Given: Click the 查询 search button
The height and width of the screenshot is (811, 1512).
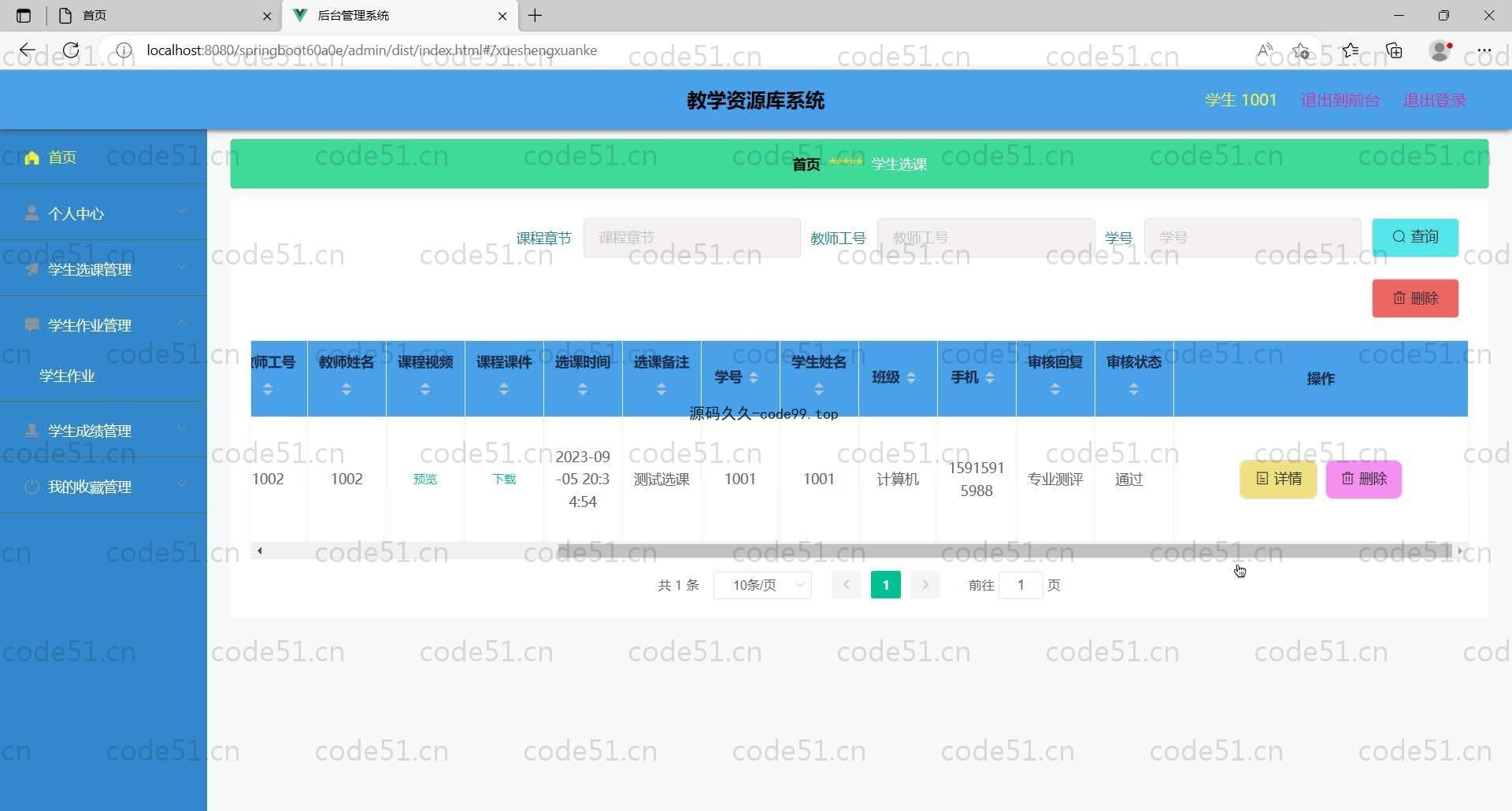Looking at the screenshot, I should click(x=1414, y=237).
